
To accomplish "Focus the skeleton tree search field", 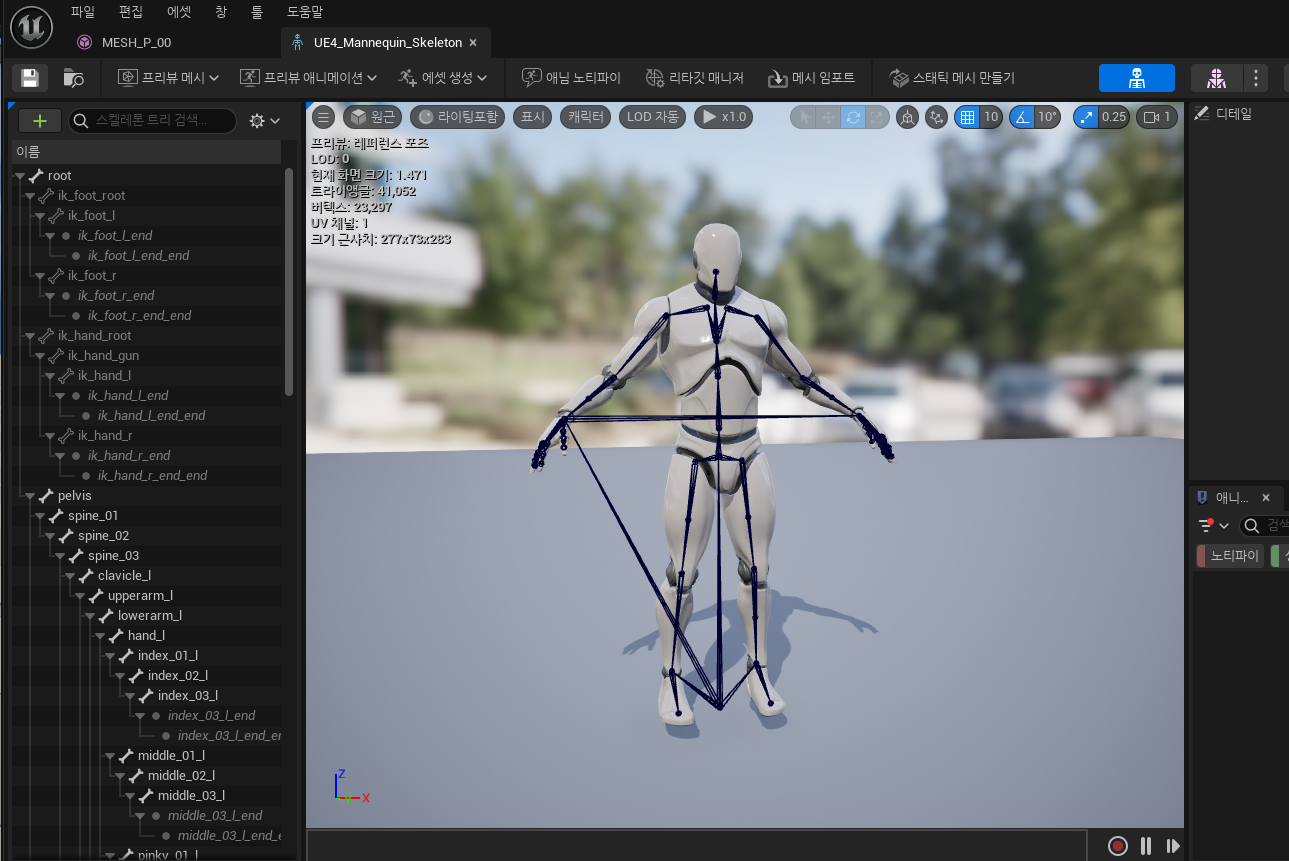I will [153, 121].
